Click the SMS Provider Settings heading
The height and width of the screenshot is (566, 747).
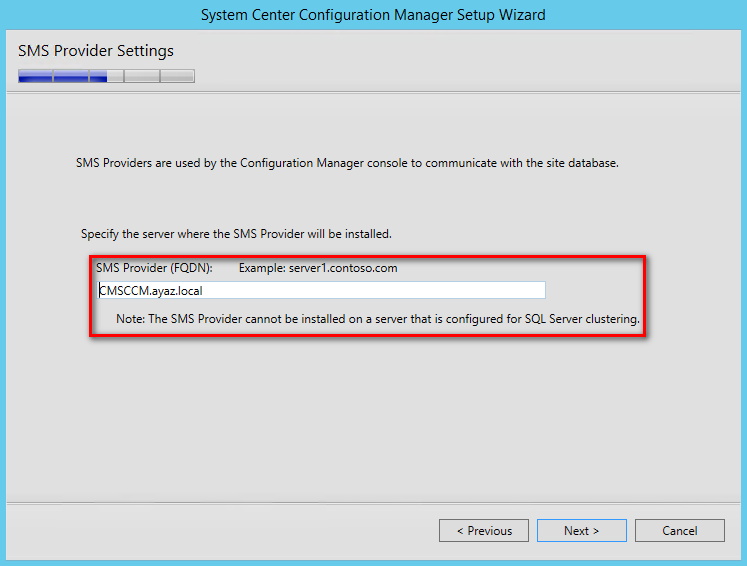coord(96,51)
